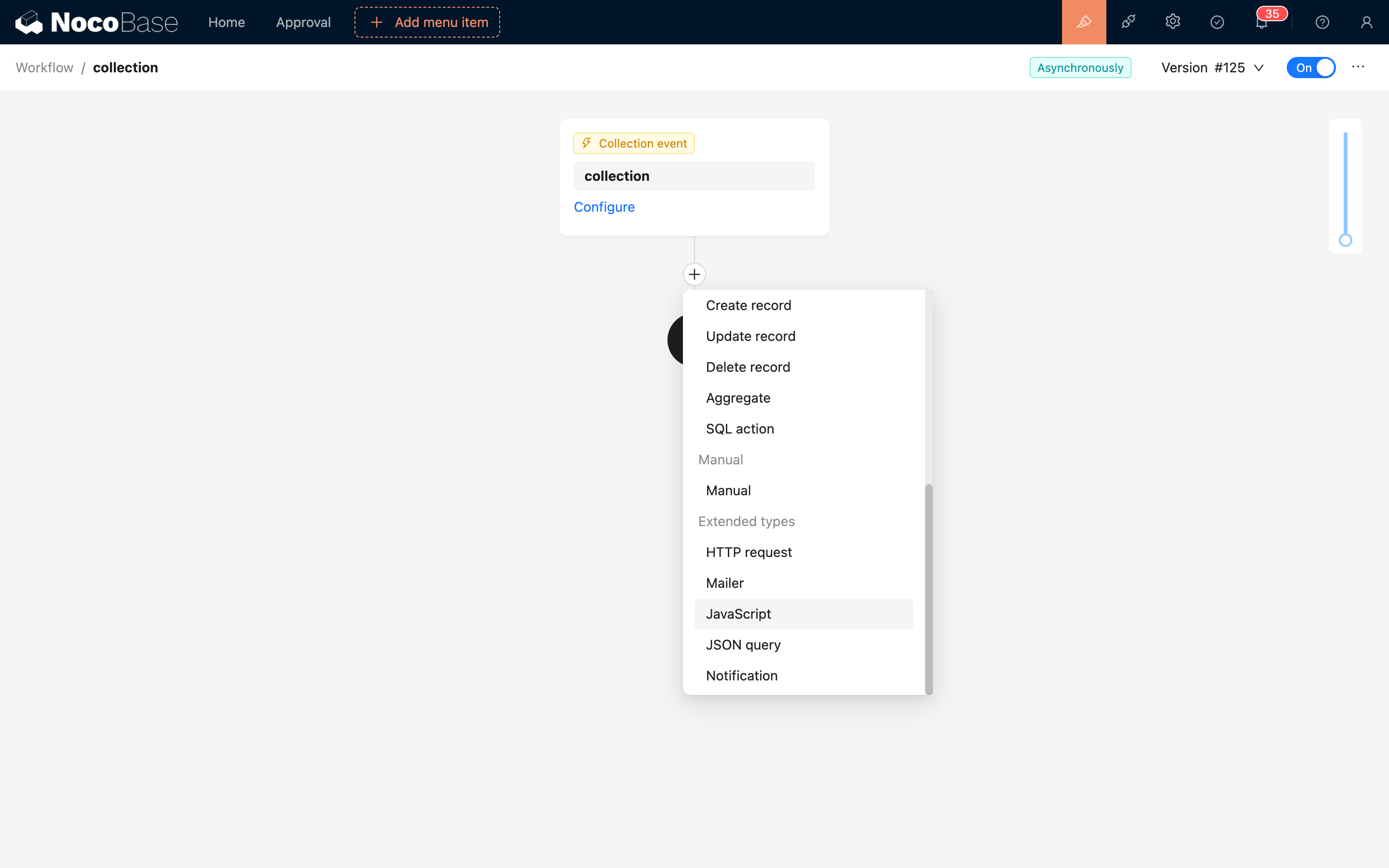Open the three-dot more options menu

click(1358, 67)
